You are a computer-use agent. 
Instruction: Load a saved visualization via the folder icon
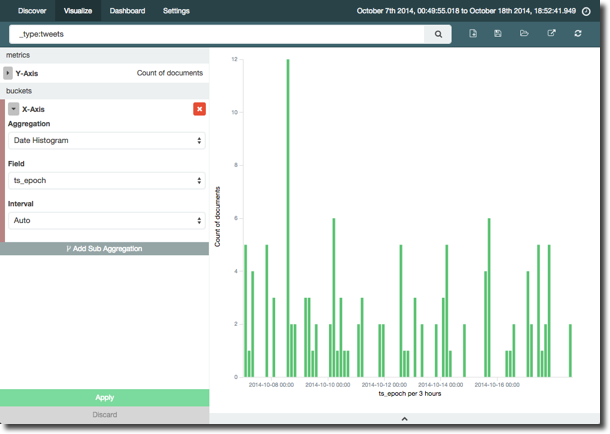pyautogui.click(x=524, y=34)
